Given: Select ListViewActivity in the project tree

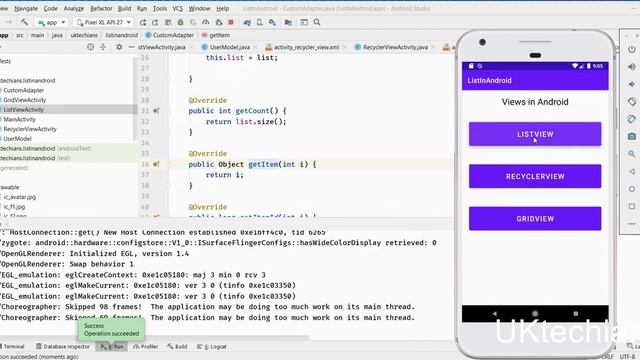Looking at the screenshot, I should pos(24,109).
